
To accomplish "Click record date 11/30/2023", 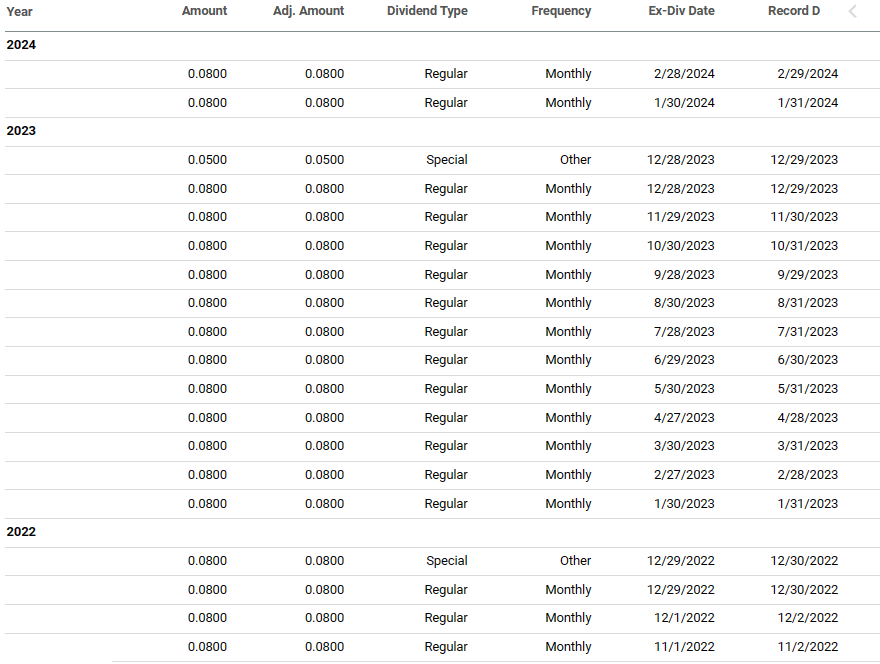I will point(804,217).
